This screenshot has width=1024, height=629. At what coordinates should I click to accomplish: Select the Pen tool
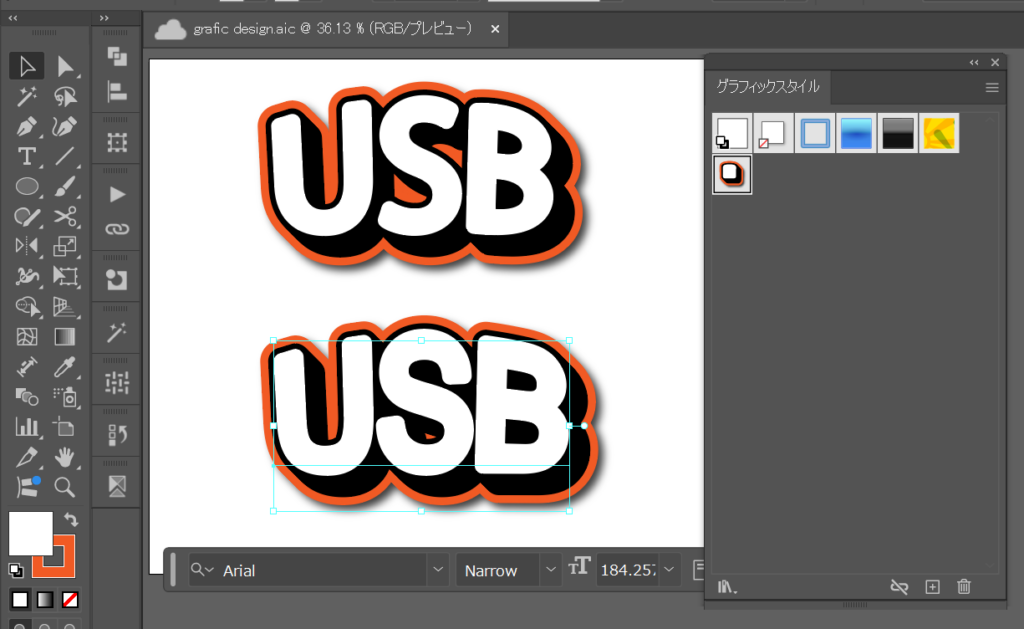click(x=27, y=127)
